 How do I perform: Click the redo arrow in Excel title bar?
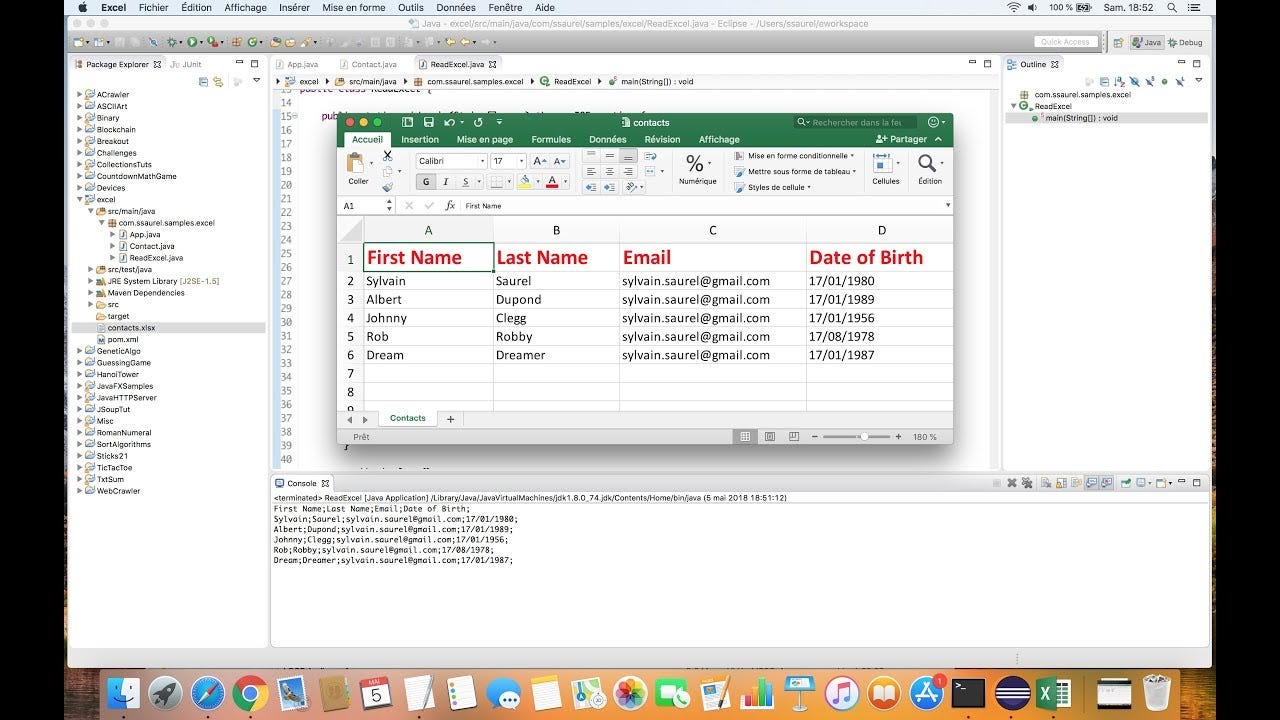(x=478, y=122)
